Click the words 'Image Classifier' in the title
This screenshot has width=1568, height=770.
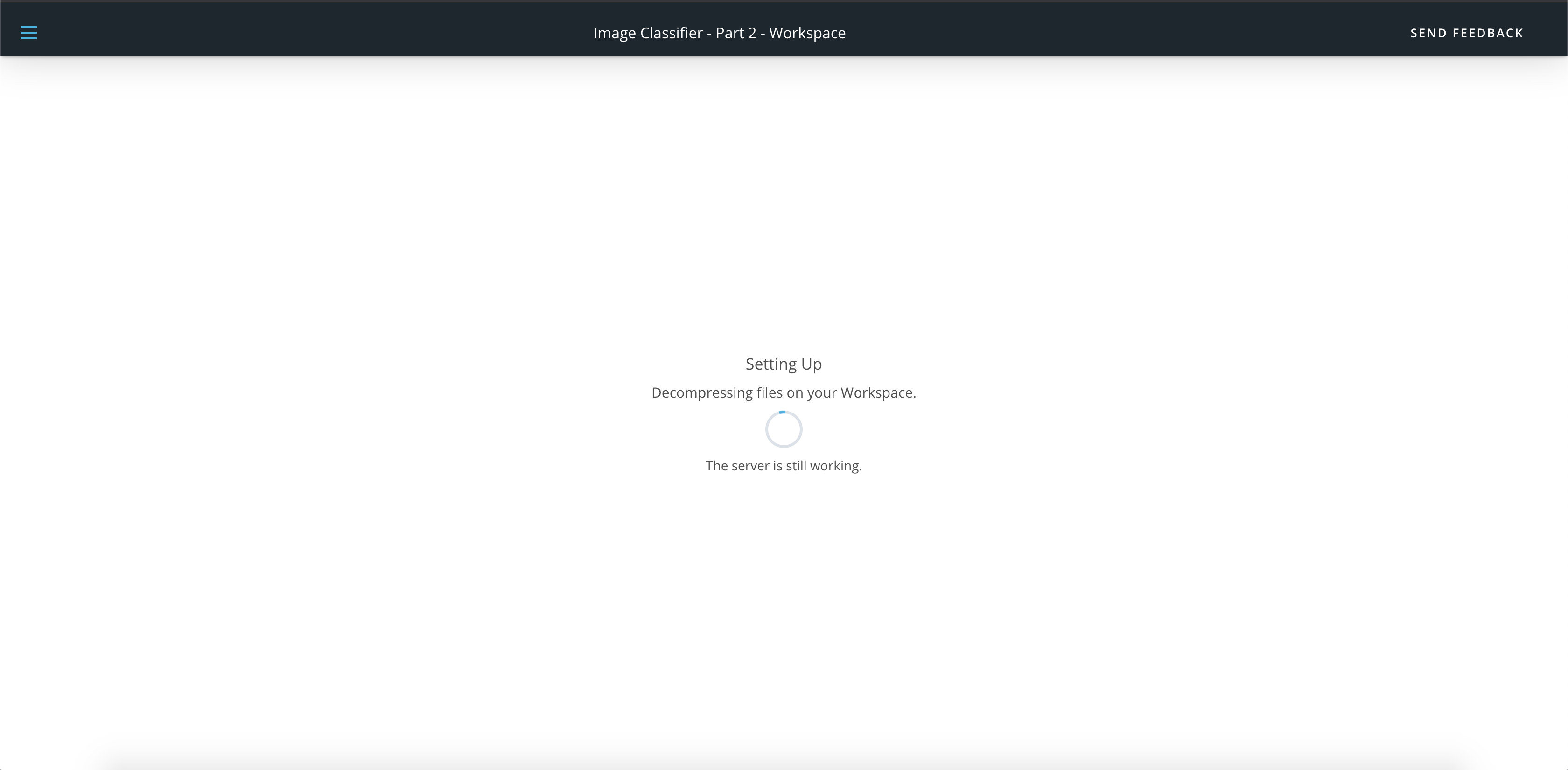point(648,33)
